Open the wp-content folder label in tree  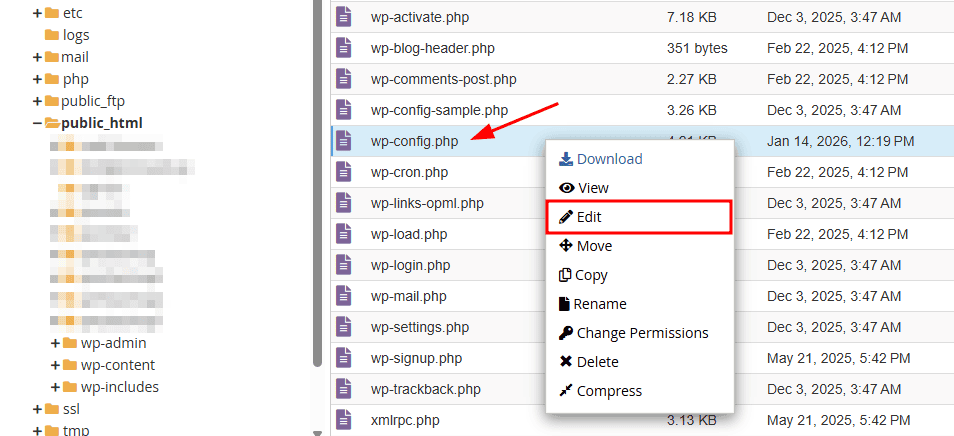pos(117,365)
